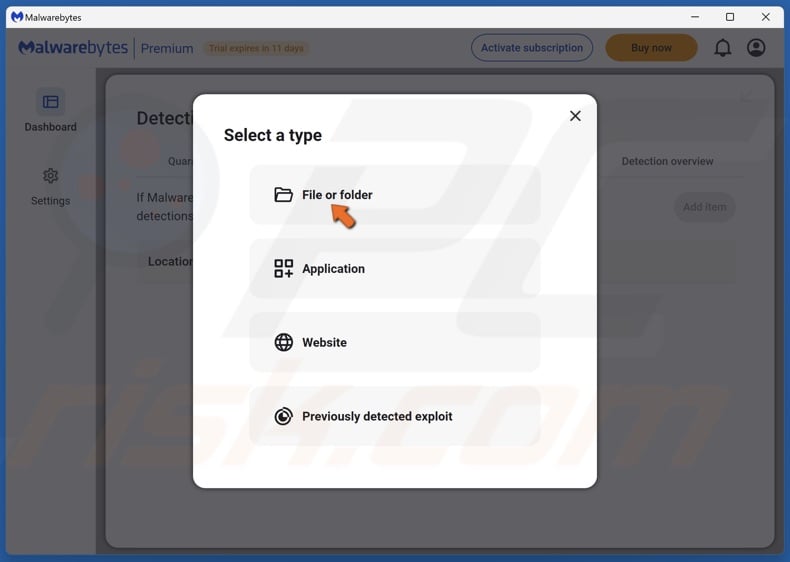Viewport: 790px width, 562px height.
Task: Open the user account icon
Action: click(756, 48)
